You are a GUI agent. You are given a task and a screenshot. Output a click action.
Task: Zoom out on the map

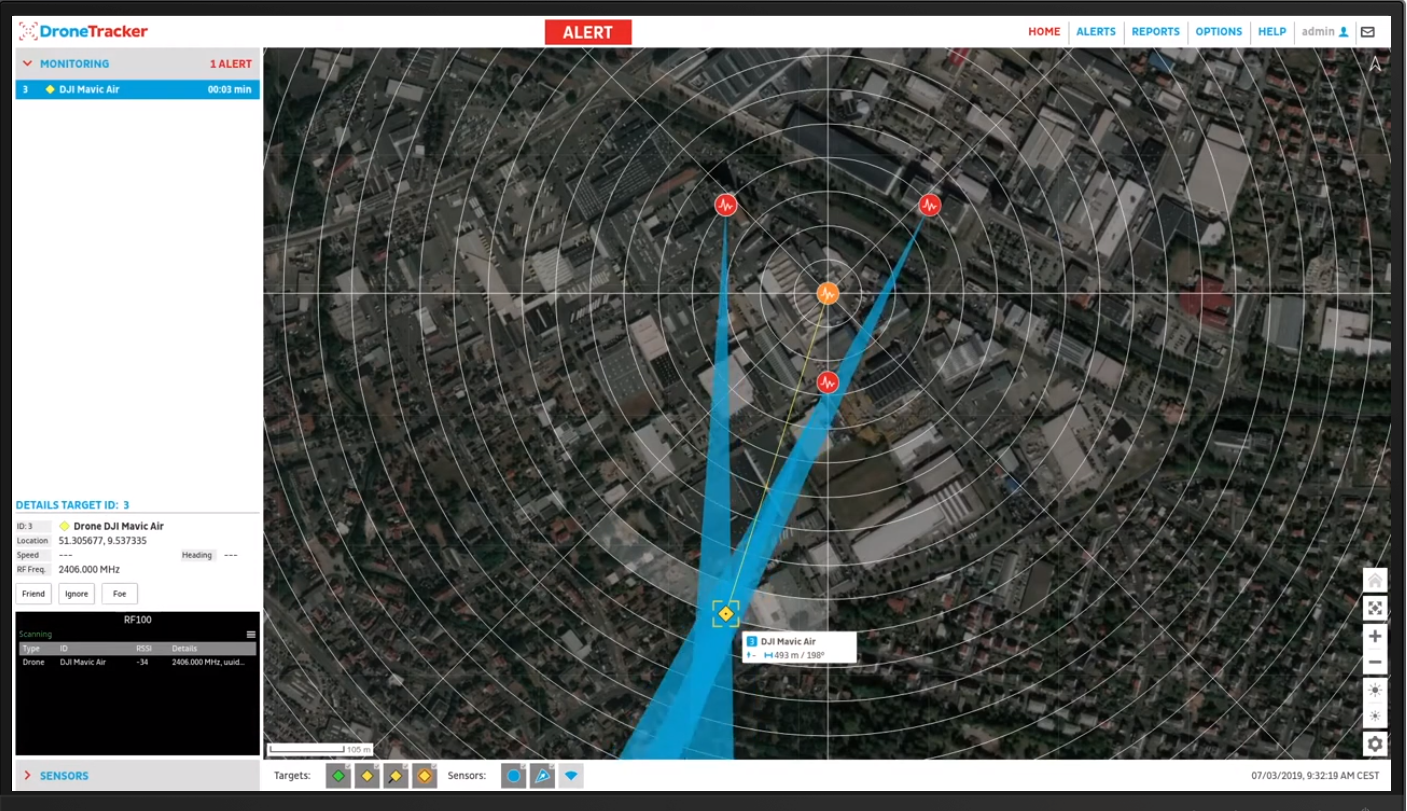coord(1375,663)
